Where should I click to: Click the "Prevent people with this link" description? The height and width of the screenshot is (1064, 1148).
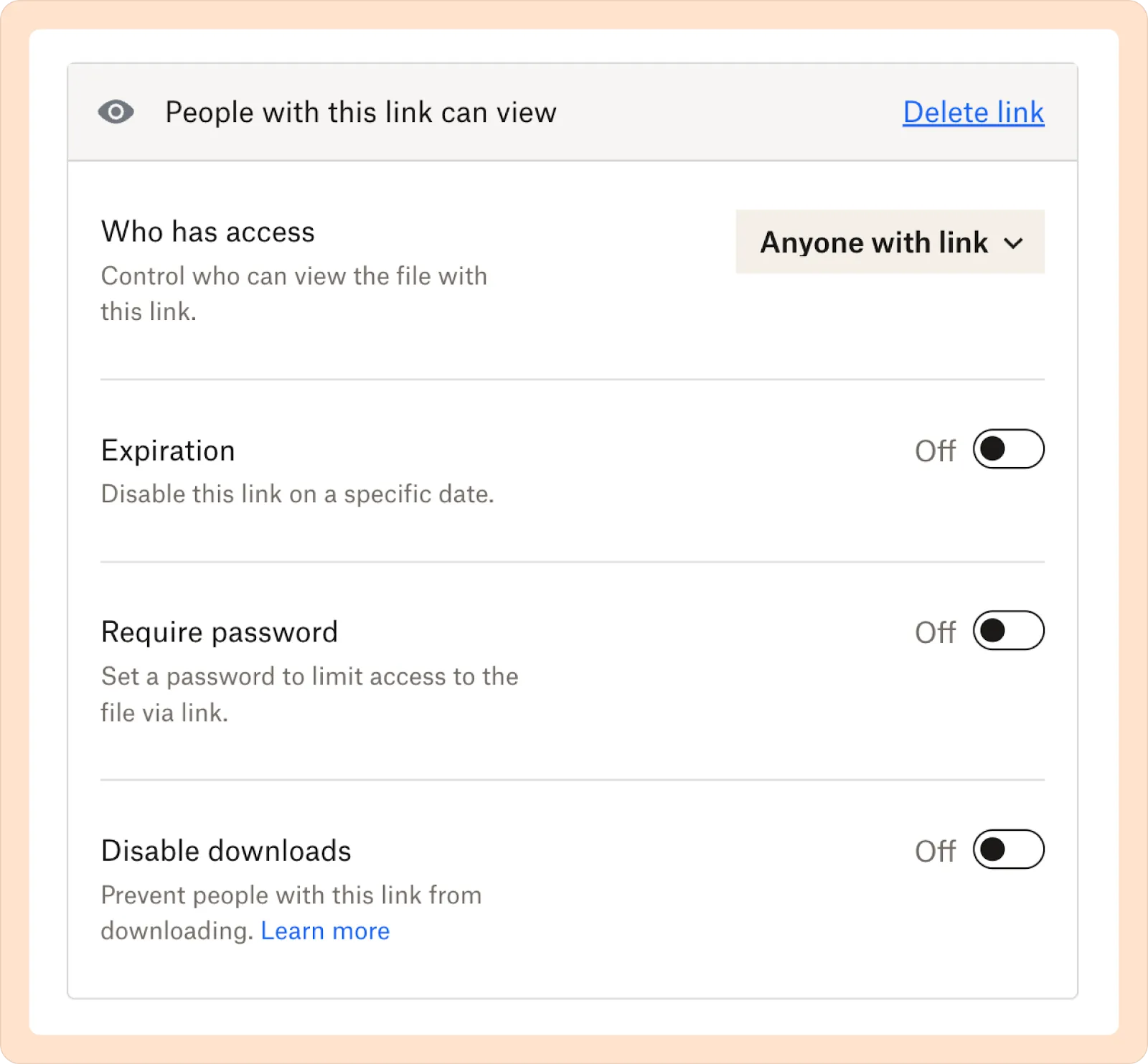pos(291,895)
